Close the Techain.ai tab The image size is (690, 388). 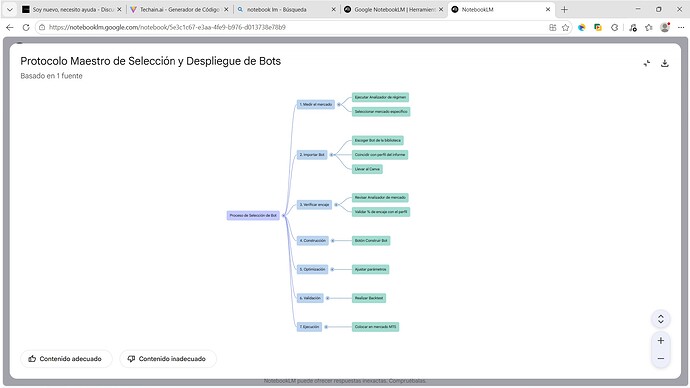226,9
